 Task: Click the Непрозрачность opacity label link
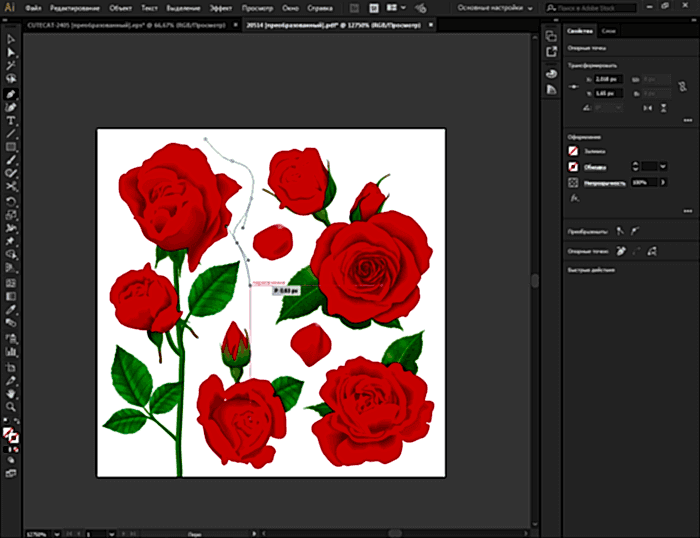pyautogui.click(x=605, y=183)
